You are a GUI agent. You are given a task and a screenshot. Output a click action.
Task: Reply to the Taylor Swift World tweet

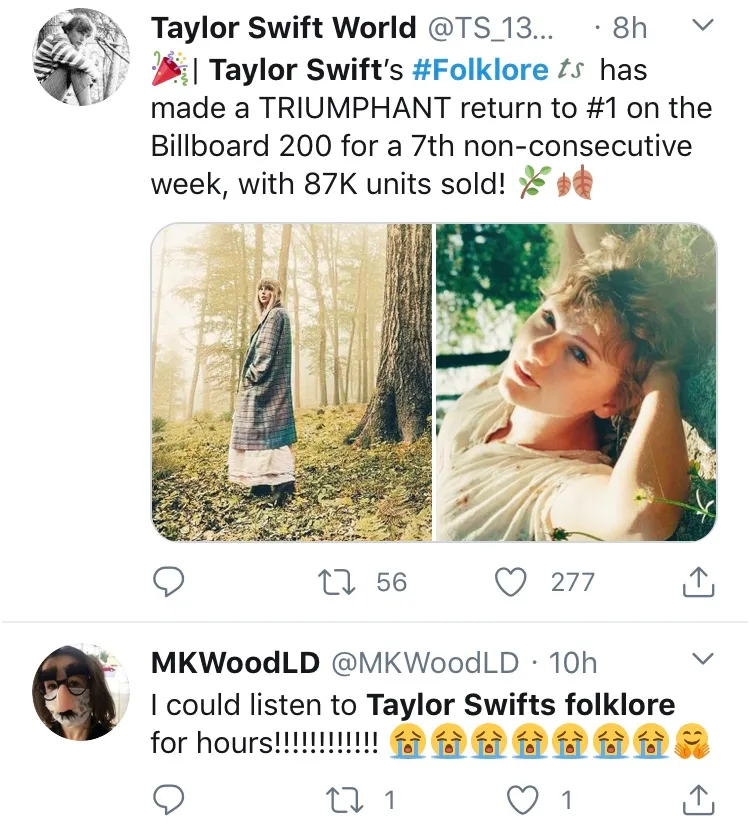pos(171,581)
